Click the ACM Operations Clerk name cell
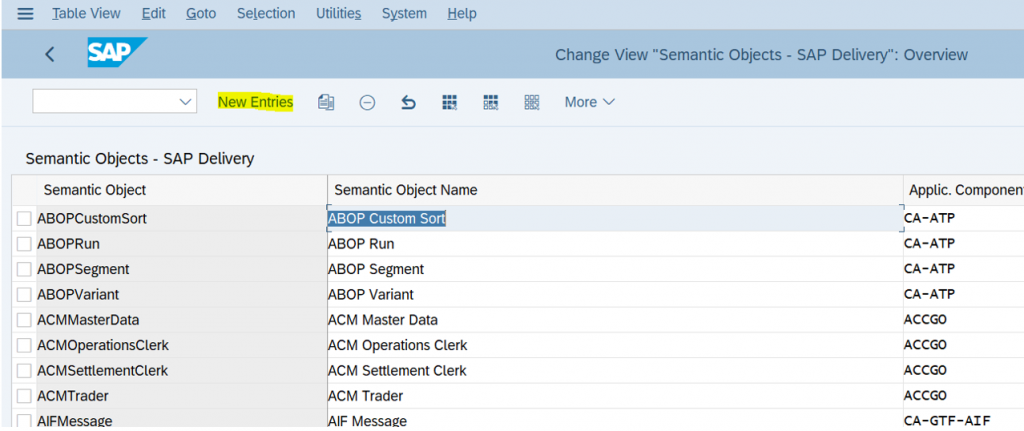 point(615,345)
